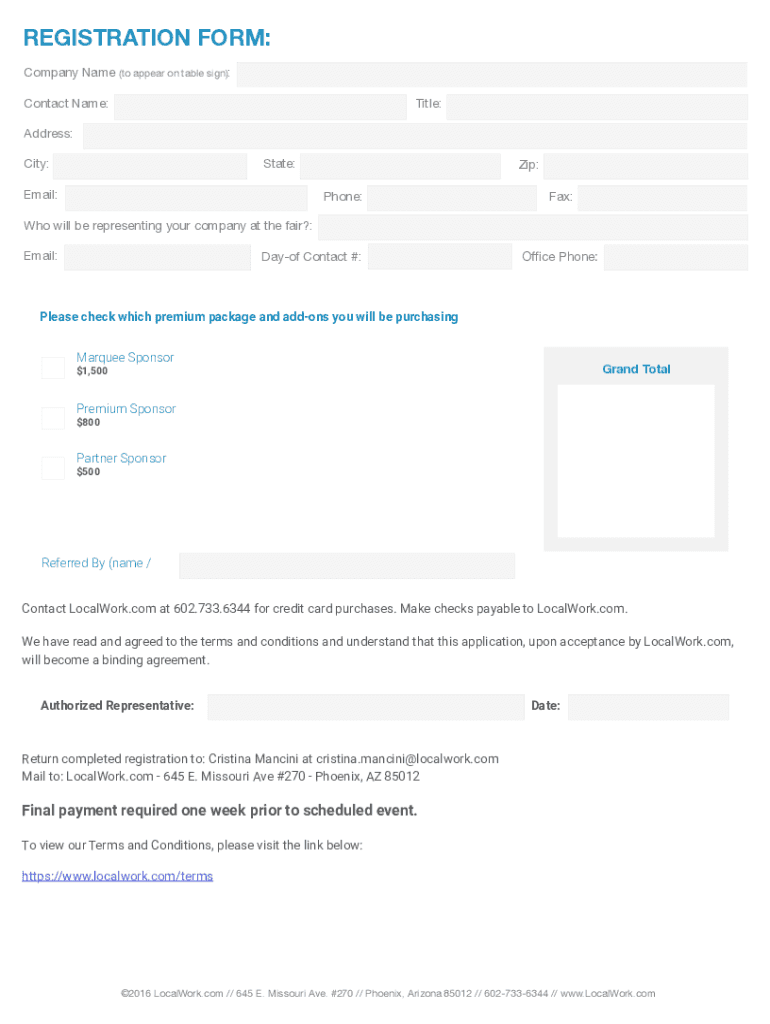
Task: Select the Fax input field
Action: pos(662,198)
